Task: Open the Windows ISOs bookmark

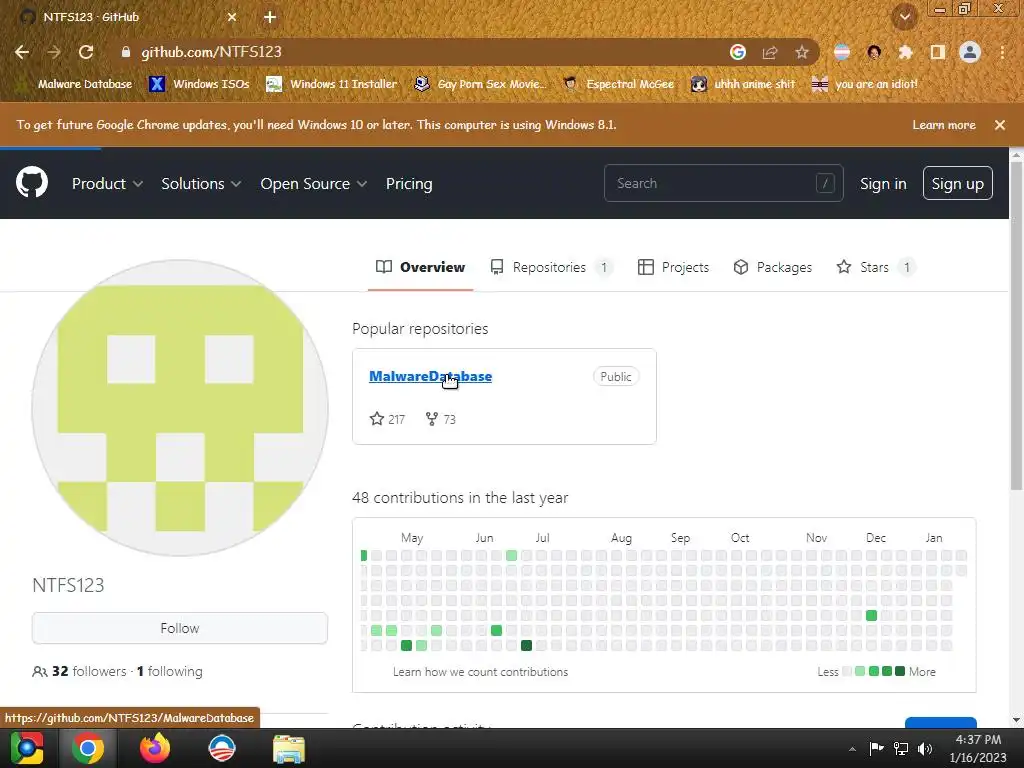Action: [x=199, y=84]
